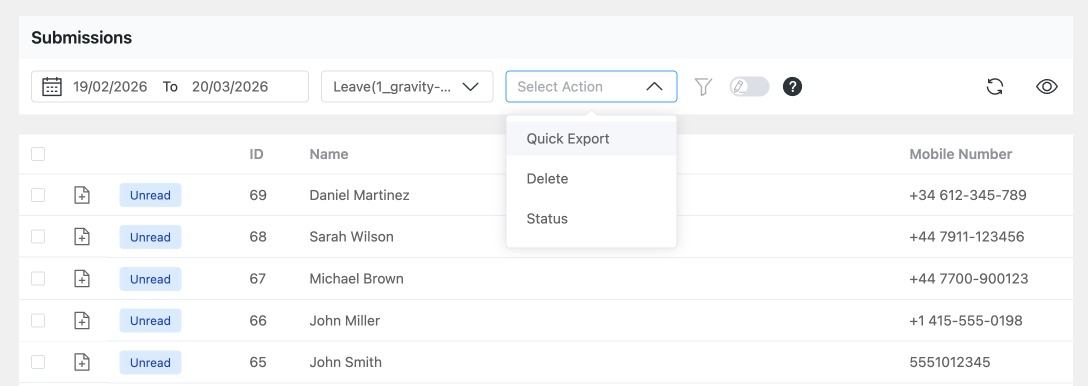The width and height of the screenshot is (1088, 386).
Task: Click ID value 68
Action: 258,237
